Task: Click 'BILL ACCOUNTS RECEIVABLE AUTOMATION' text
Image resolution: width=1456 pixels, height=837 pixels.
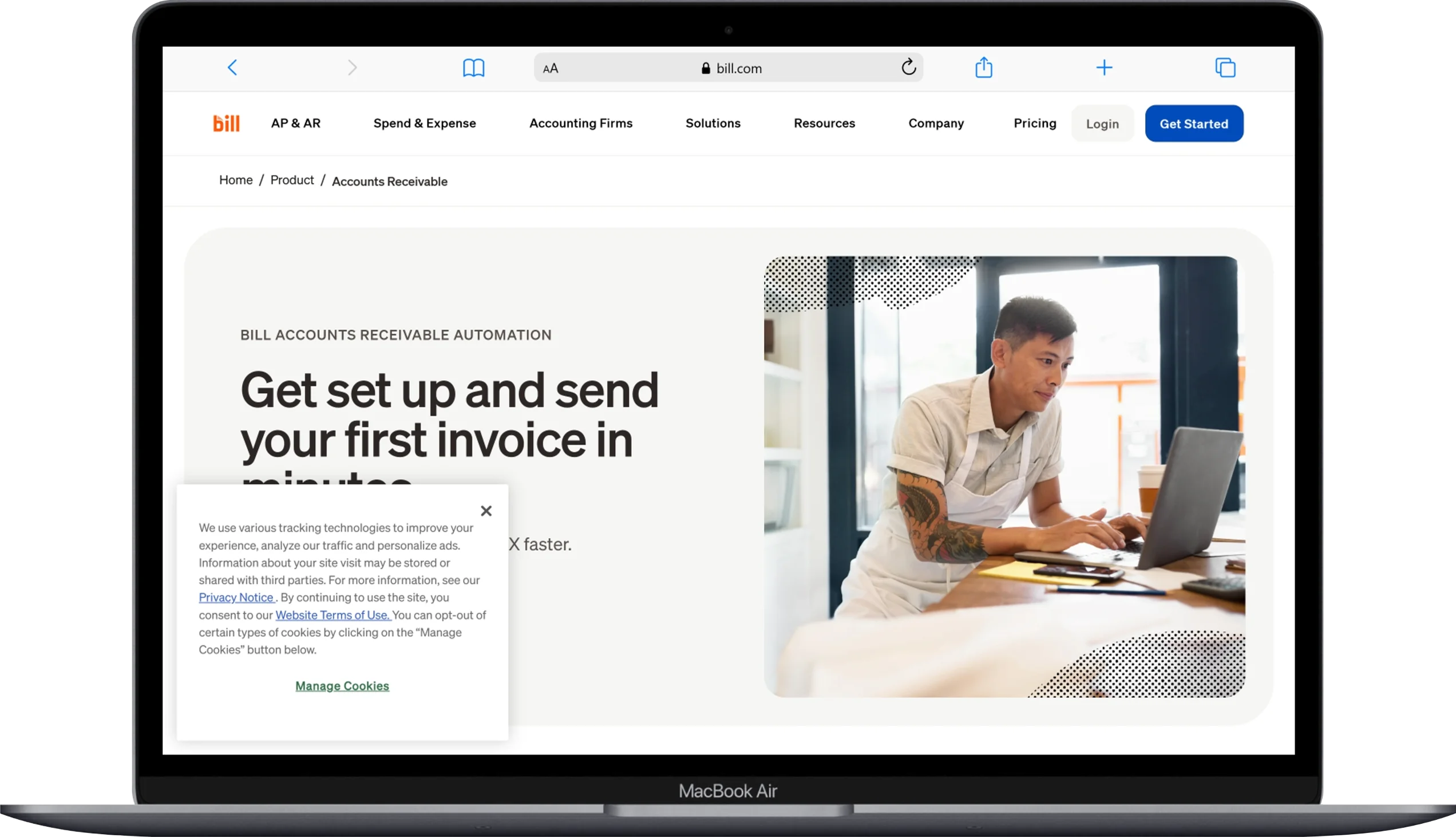Action: click(x=396, y=335)
